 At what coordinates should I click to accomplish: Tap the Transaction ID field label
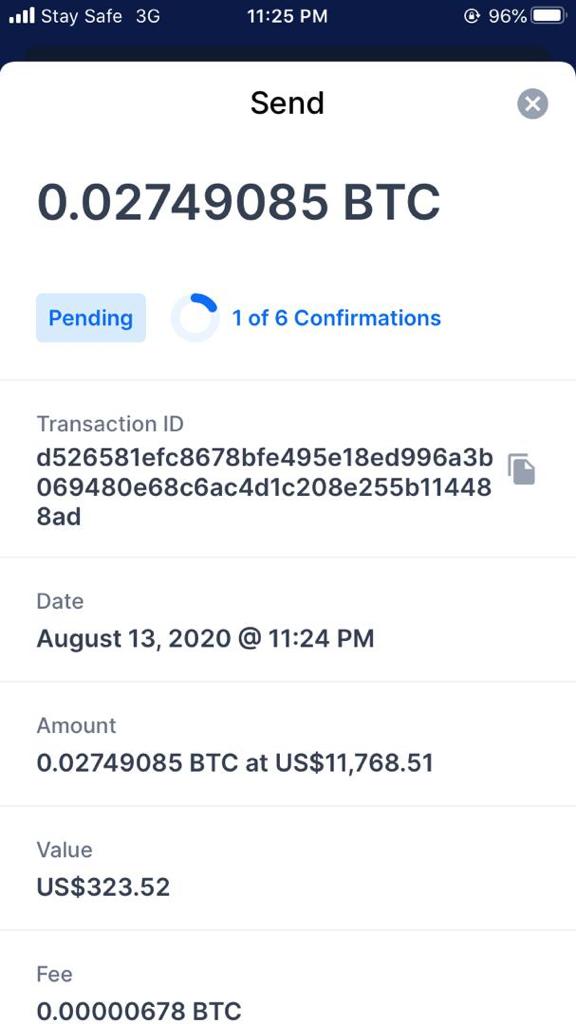(x=110, y=424)
